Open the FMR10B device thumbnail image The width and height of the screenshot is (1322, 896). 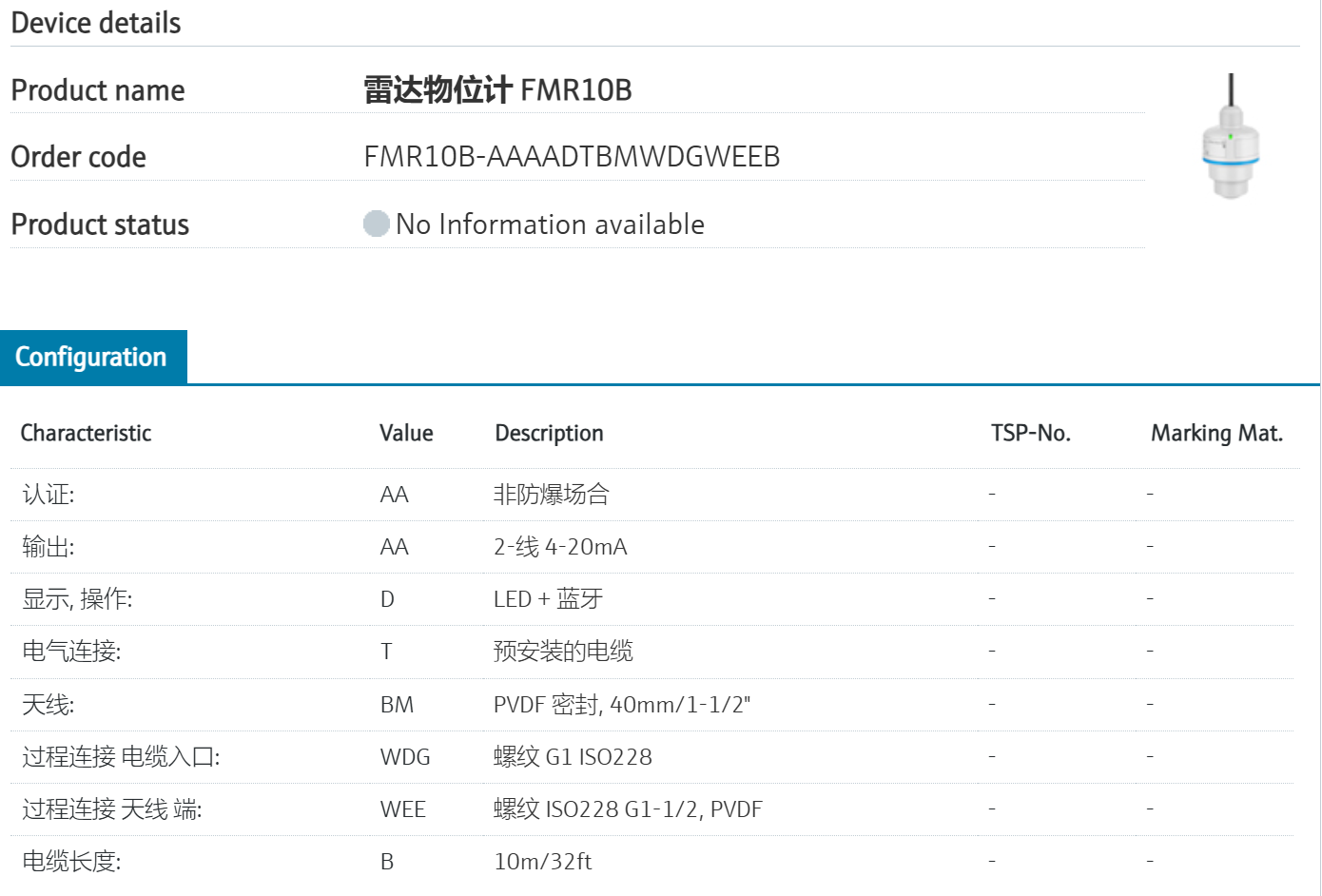pos(1231,136)
